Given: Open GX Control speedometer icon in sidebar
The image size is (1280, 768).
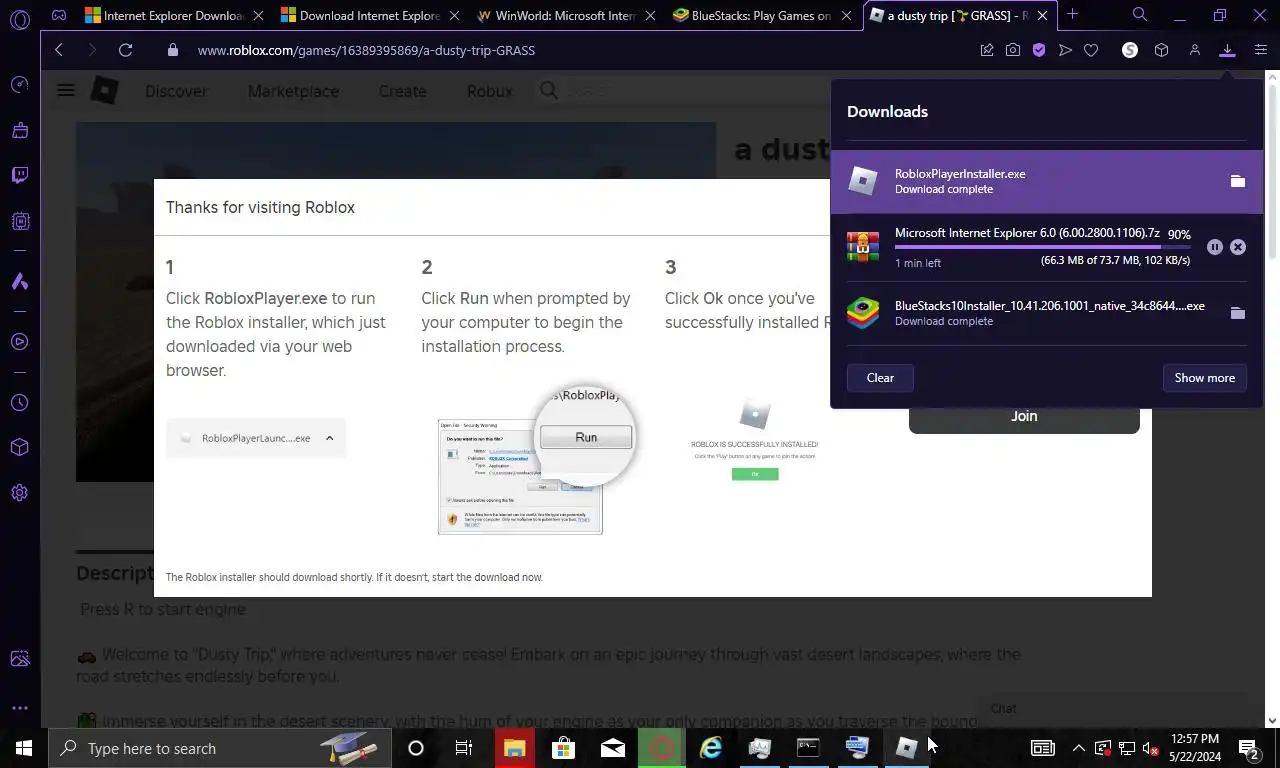Looking at the screenshot, I should click(19, 85).
